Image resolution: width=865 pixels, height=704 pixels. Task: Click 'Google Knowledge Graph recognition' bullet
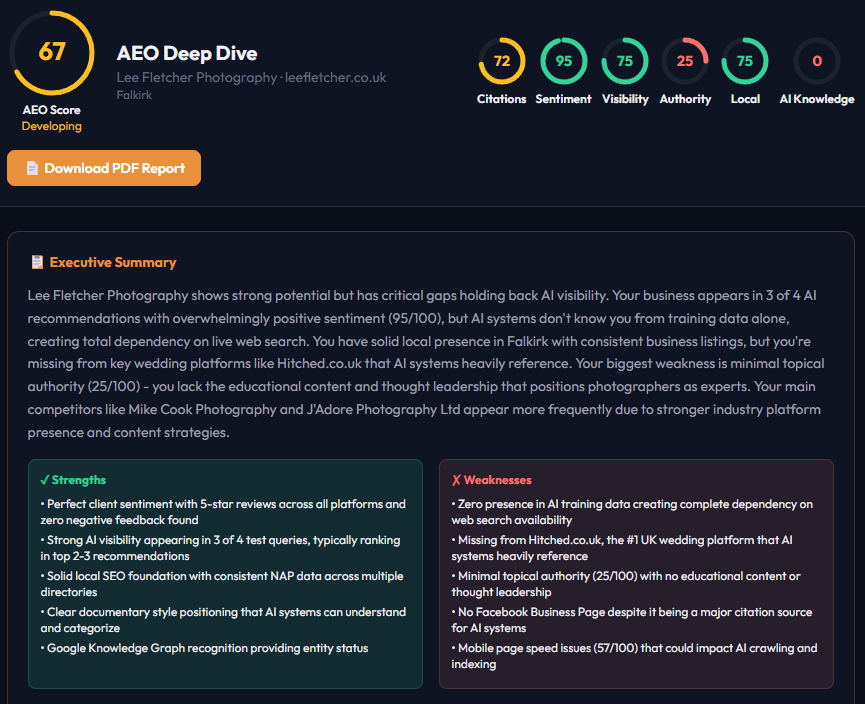click(204, 648)
